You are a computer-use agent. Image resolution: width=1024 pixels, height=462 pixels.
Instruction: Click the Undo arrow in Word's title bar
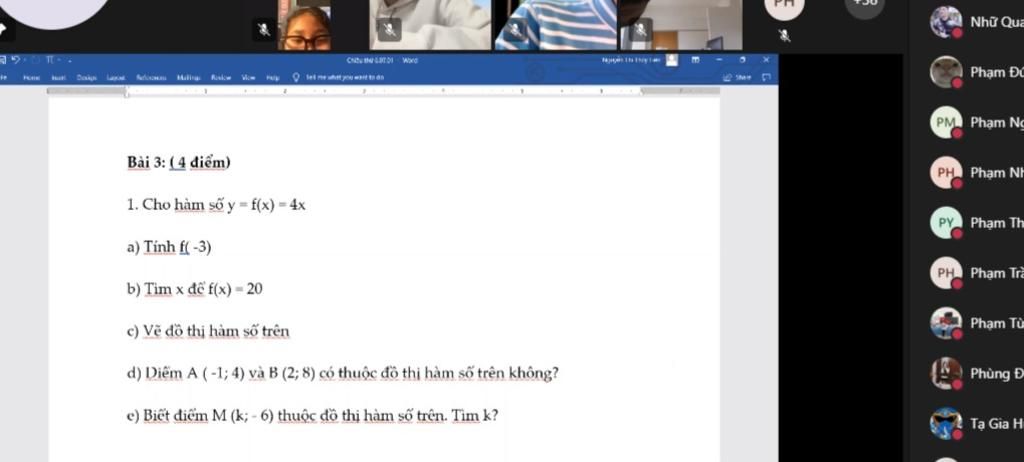point(16,60)
